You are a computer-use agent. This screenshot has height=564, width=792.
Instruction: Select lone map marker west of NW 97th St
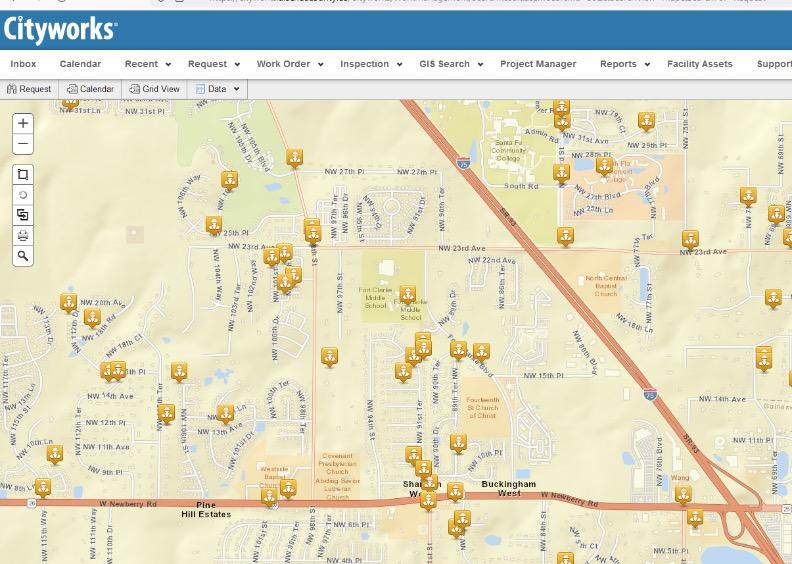click(329, 357)
